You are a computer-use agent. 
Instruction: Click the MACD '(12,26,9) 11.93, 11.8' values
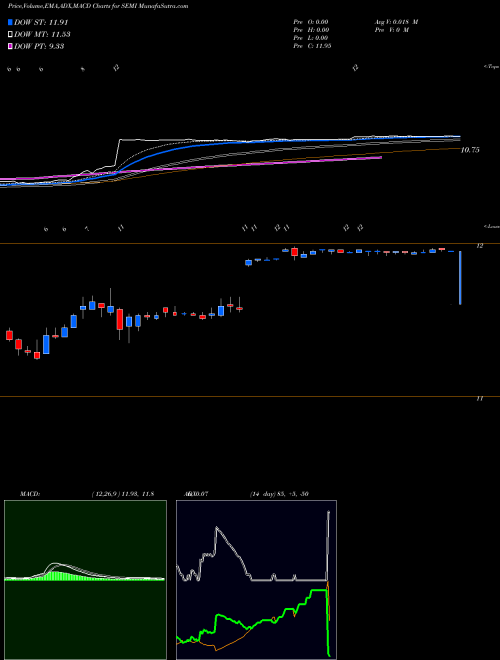(122, 494)
